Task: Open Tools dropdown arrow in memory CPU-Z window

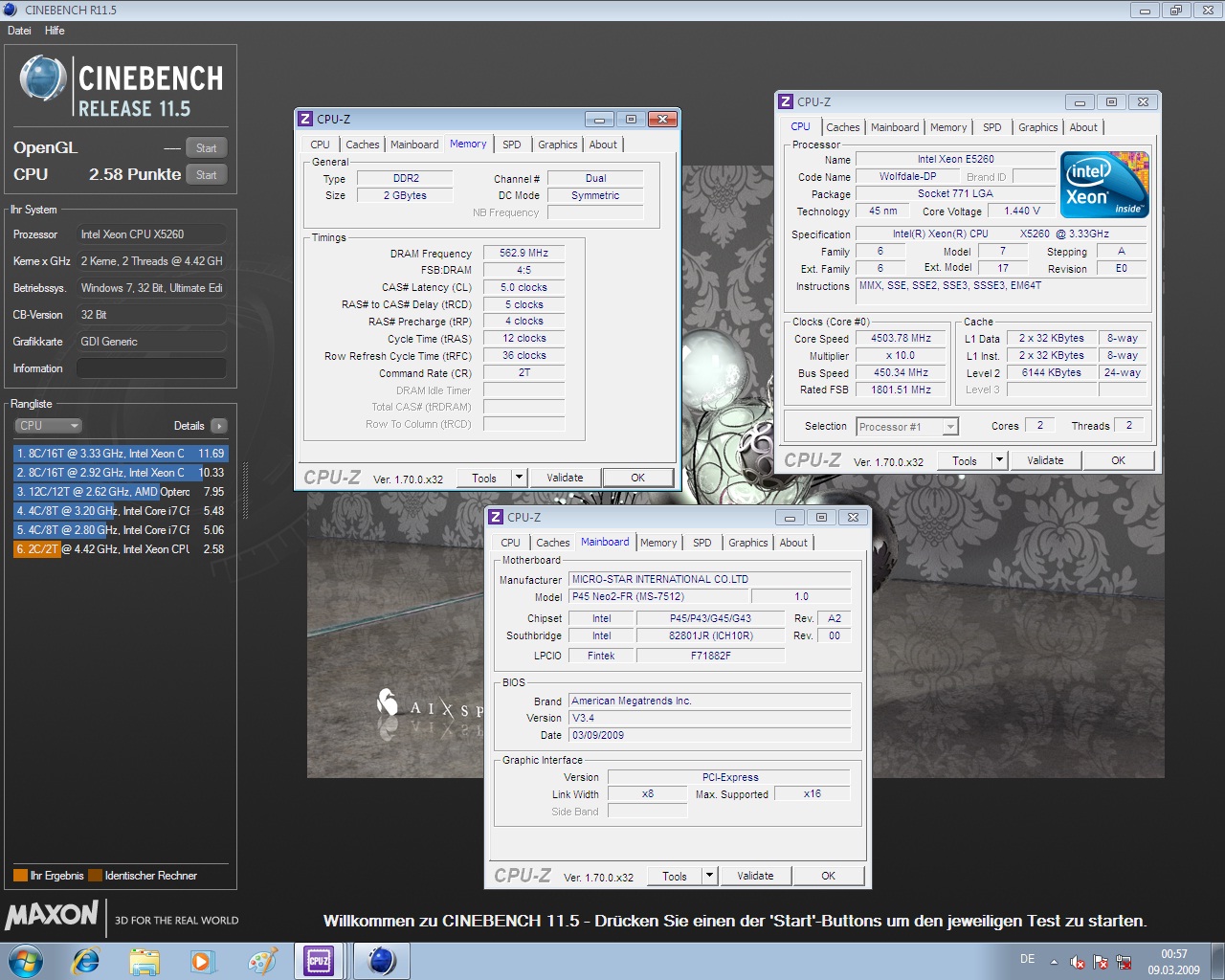Action: 519,478
